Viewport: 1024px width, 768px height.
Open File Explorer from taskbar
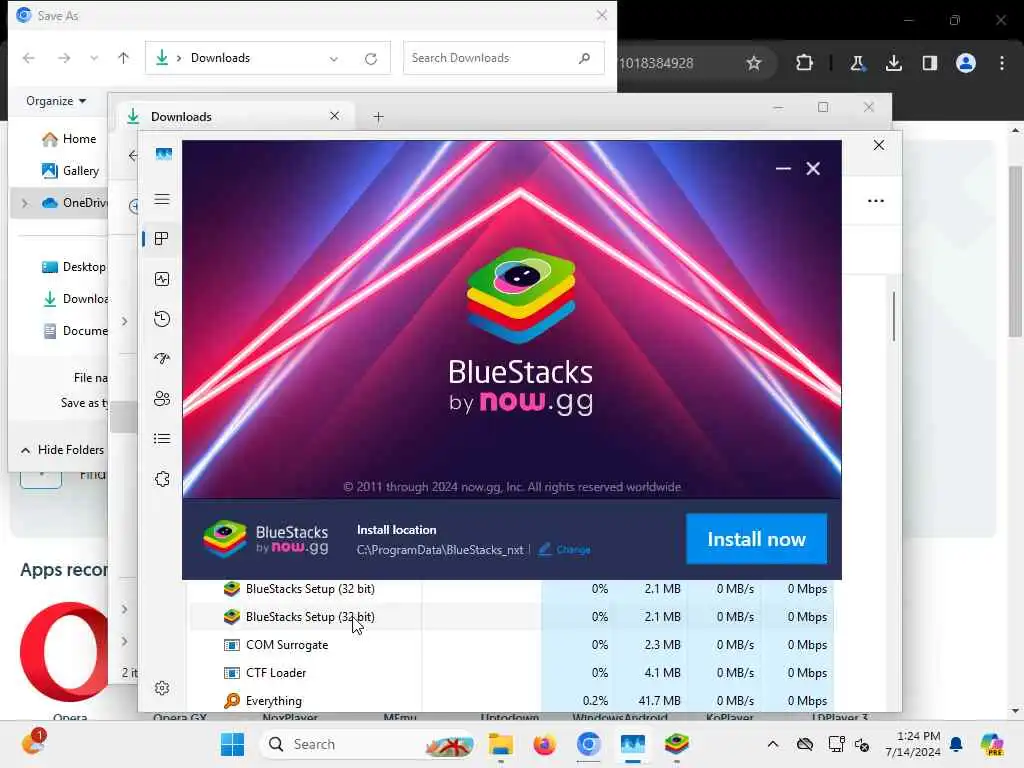(x=501, y=744)
